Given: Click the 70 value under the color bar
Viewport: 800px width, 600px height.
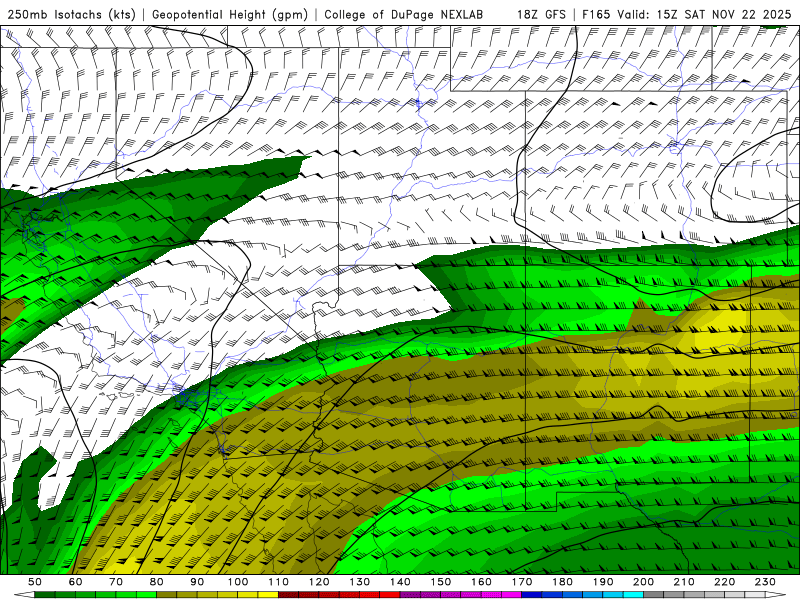Looking at the screenshot, I should (x=116, y=582).
